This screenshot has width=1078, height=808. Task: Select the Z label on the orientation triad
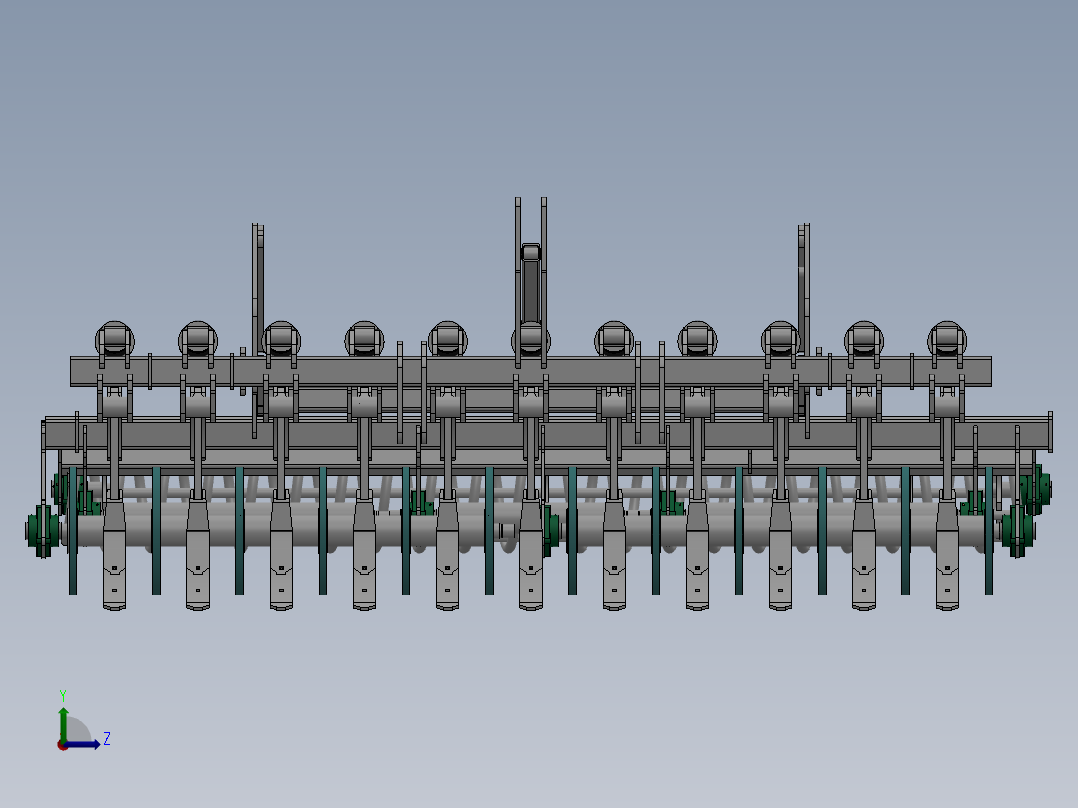point(107,739)
